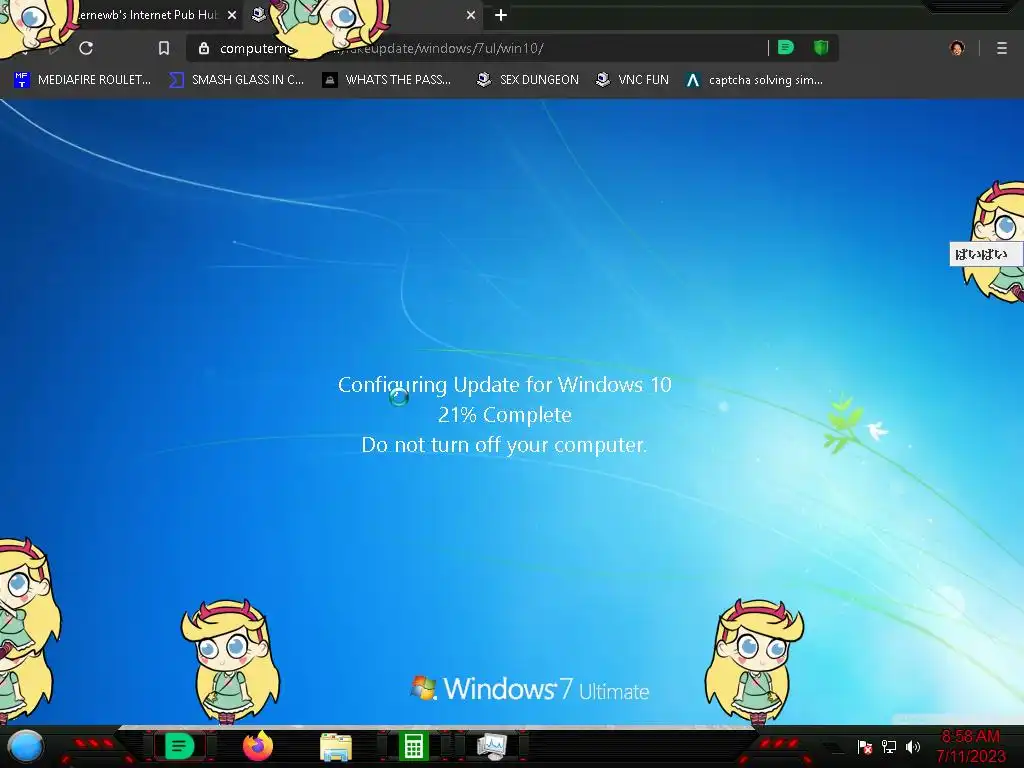Click the Star character at the bottom center-left
The height and width of the screenshot is (768, 1024).
tap(231, 662)
